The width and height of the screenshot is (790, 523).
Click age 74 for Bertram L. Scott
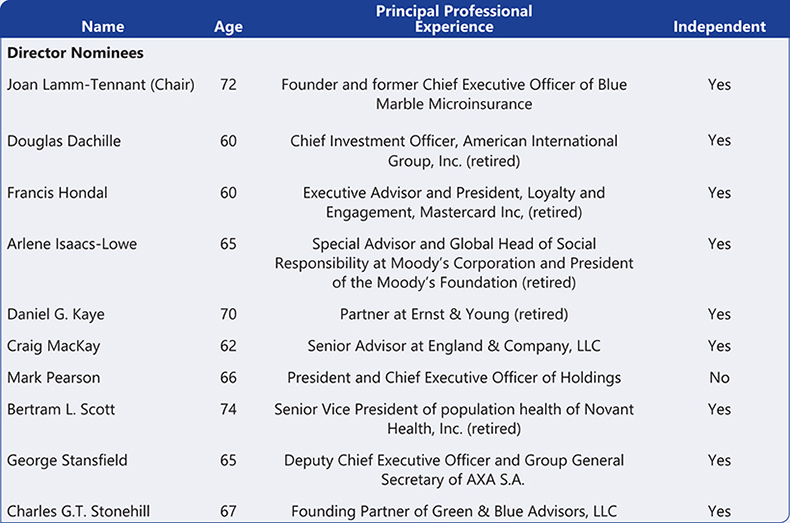228,409
